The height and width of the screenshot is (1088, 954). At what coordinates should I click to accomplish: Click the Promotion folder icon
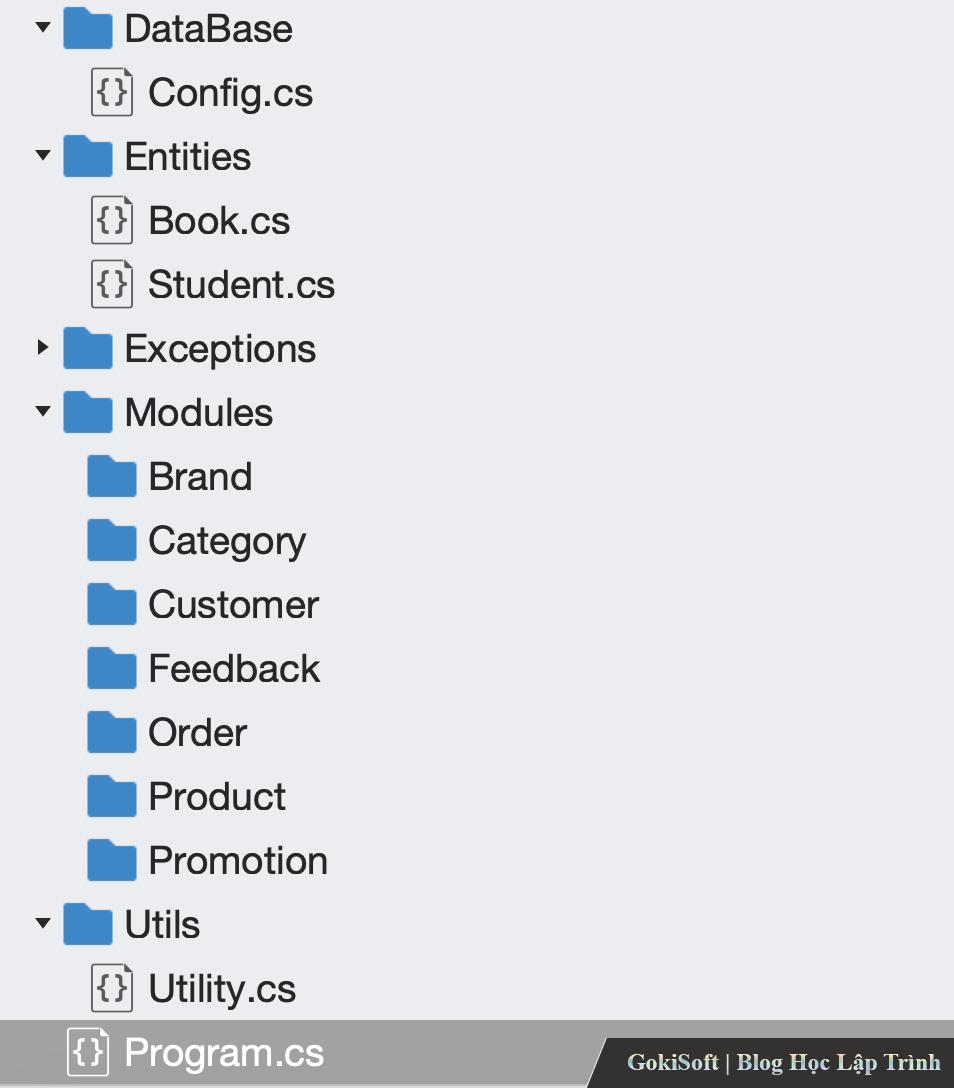coord(111,861)
